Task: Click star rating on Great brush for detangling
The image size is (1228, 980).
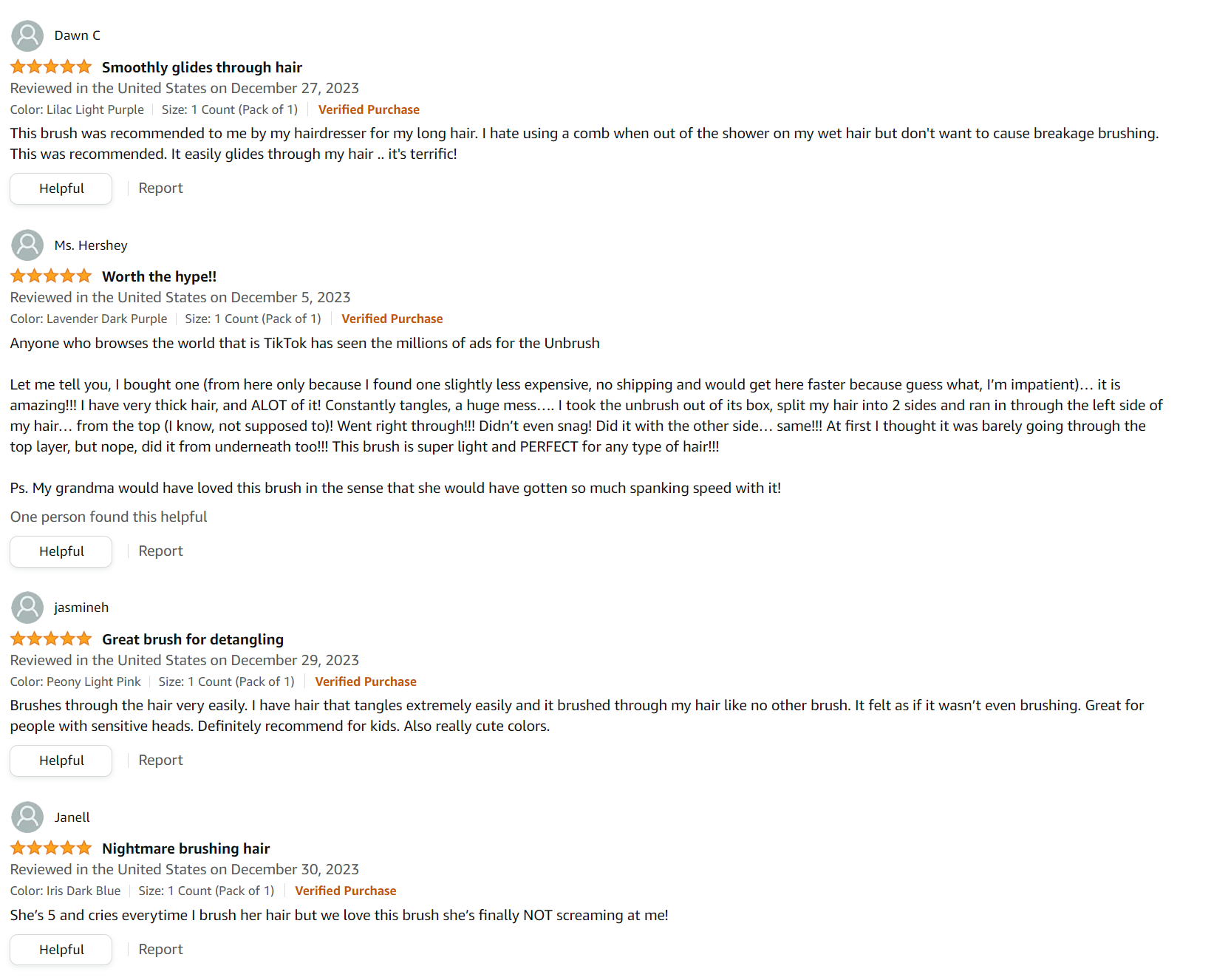Action: 51,639
